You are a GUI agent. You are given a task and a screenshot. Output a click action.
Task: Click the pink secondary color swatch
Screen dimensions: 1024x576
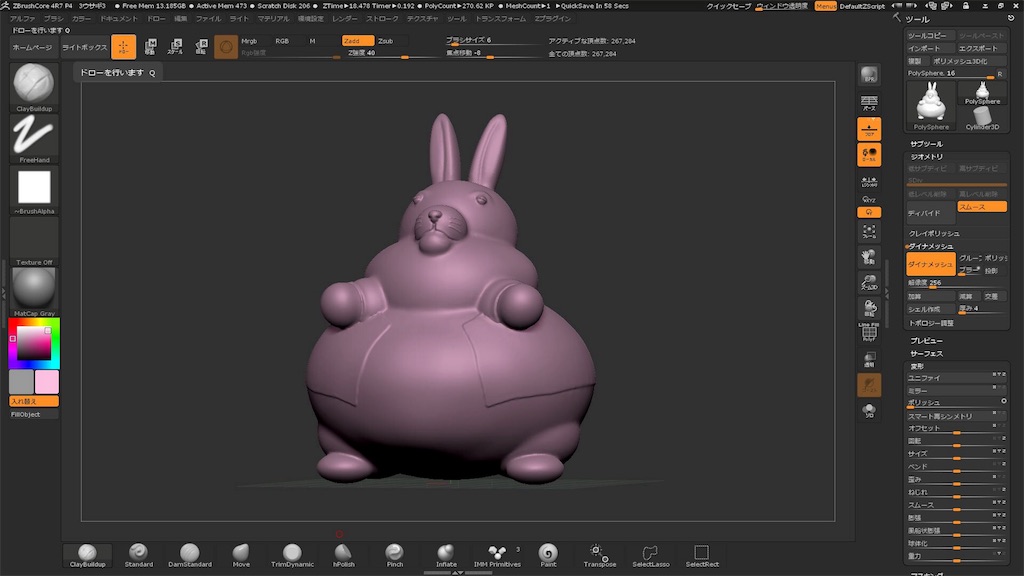coord(47,382)
